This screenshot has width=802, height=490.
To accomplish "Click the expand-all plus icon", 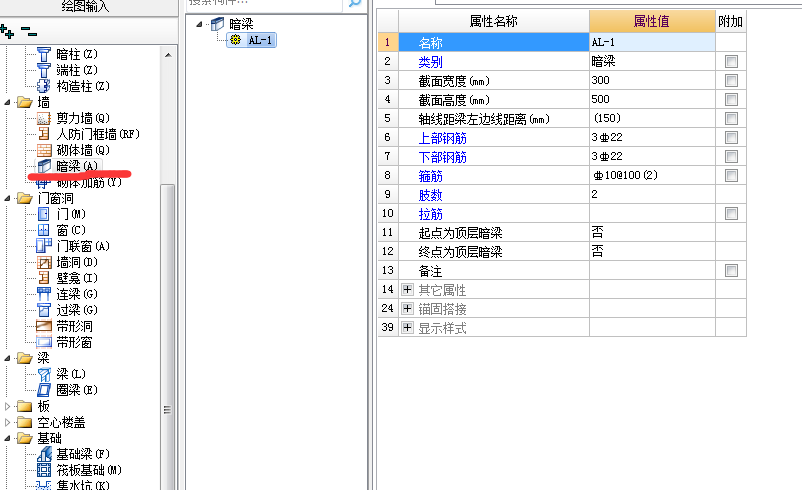I will (x=7, y=32).
